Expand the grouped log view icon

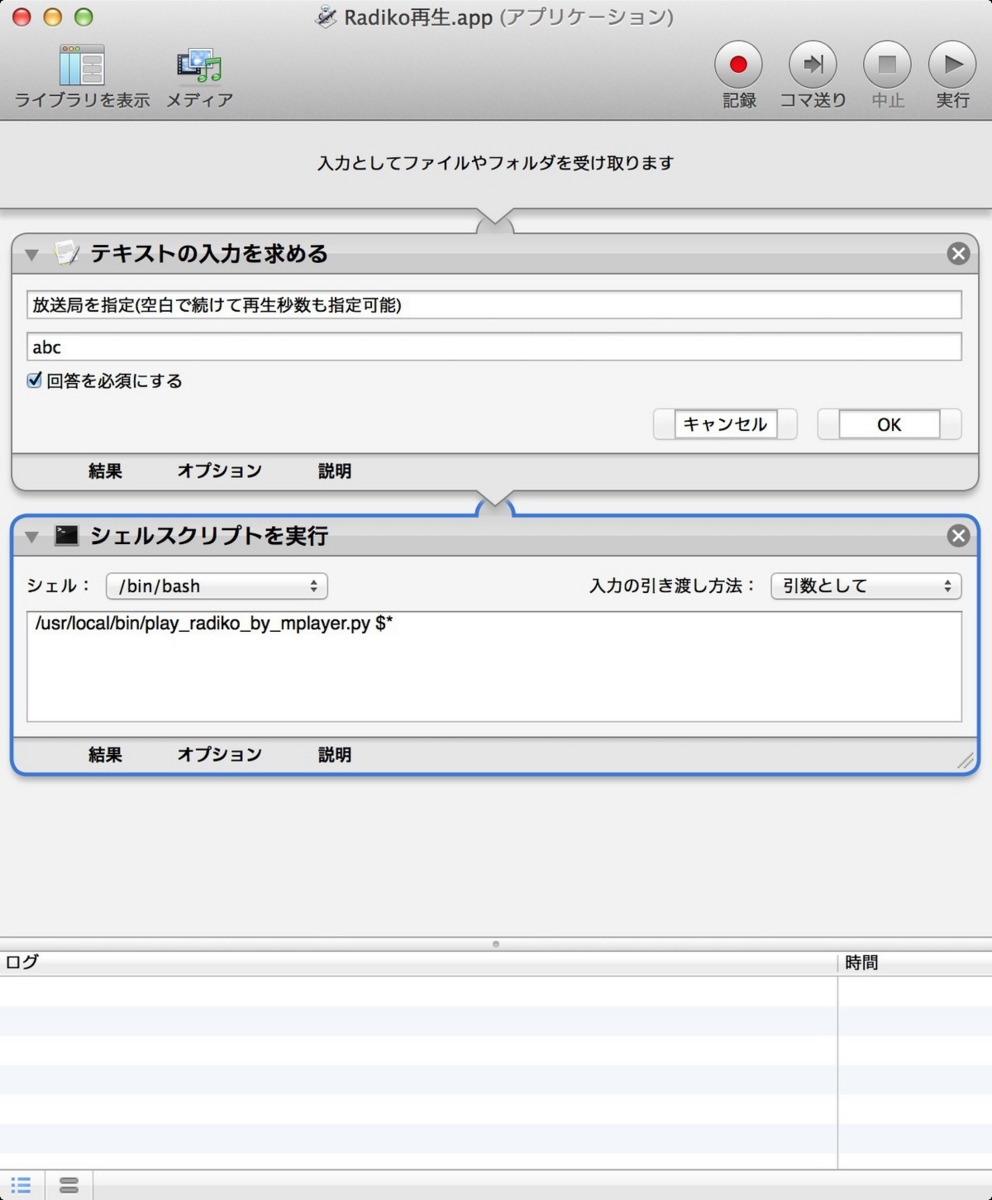click(68, 1185)
